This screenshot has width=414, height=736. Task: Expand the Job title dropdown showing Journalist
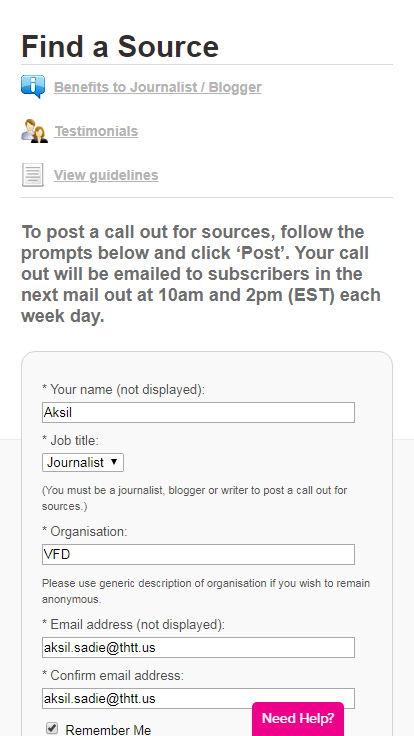tap(83, 462)
